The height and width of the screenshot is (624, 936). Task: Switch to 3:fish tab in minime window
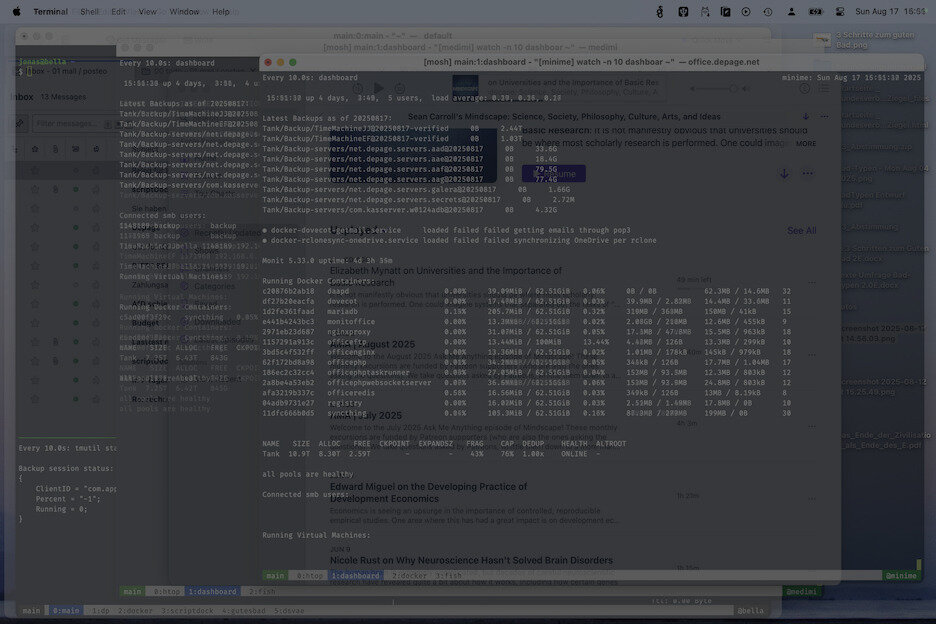pyautogui.click(x=448, y=576)
